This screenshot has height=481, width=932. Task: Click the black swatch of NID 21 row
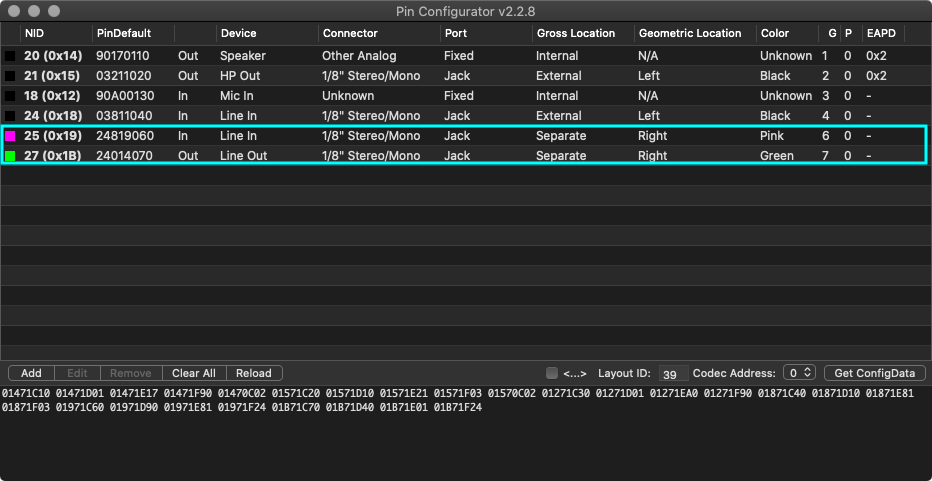click(x=10, y=76)
